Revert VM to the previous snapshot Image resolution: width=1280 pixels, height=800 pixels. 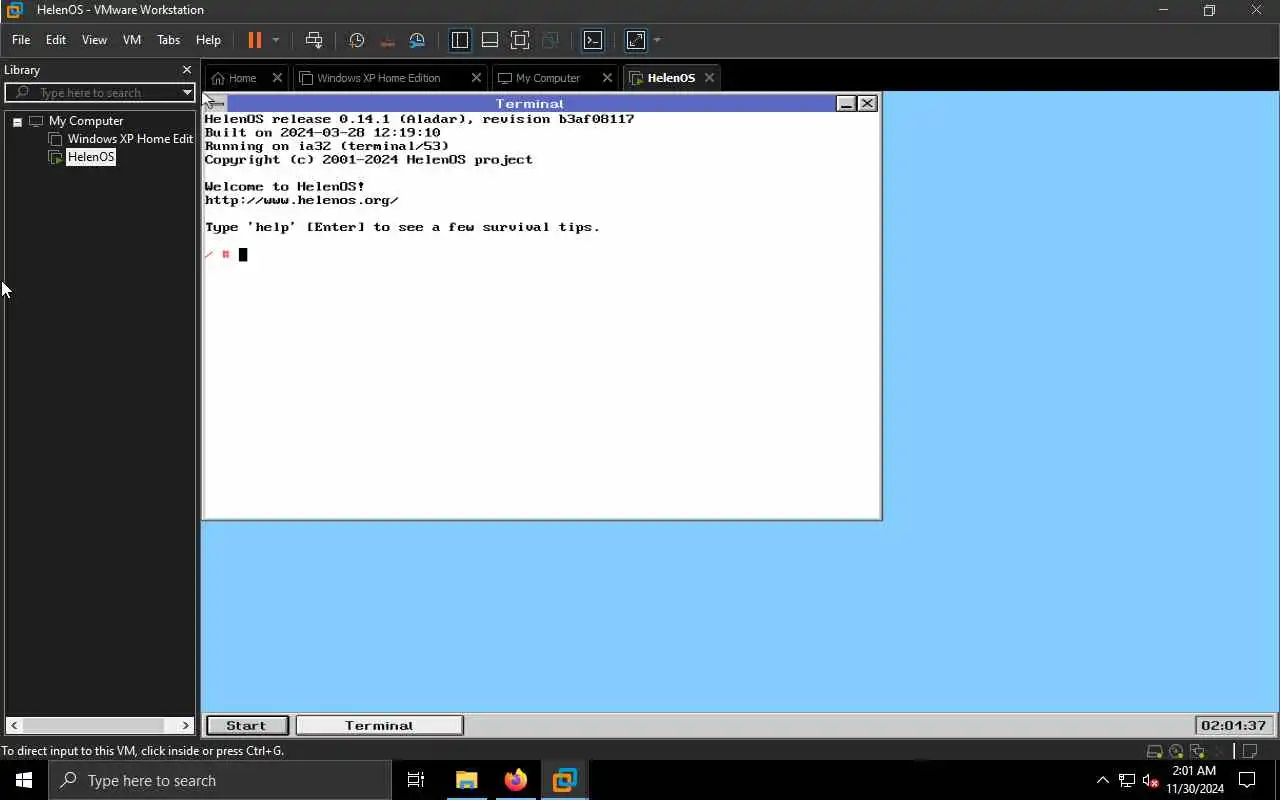pos(387,40)
